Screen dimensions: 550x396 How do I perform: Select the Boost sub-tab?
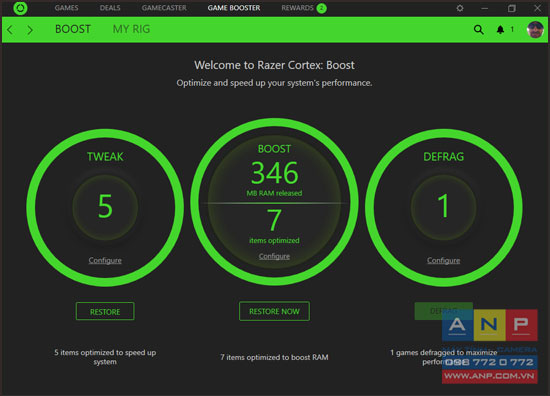73,29
